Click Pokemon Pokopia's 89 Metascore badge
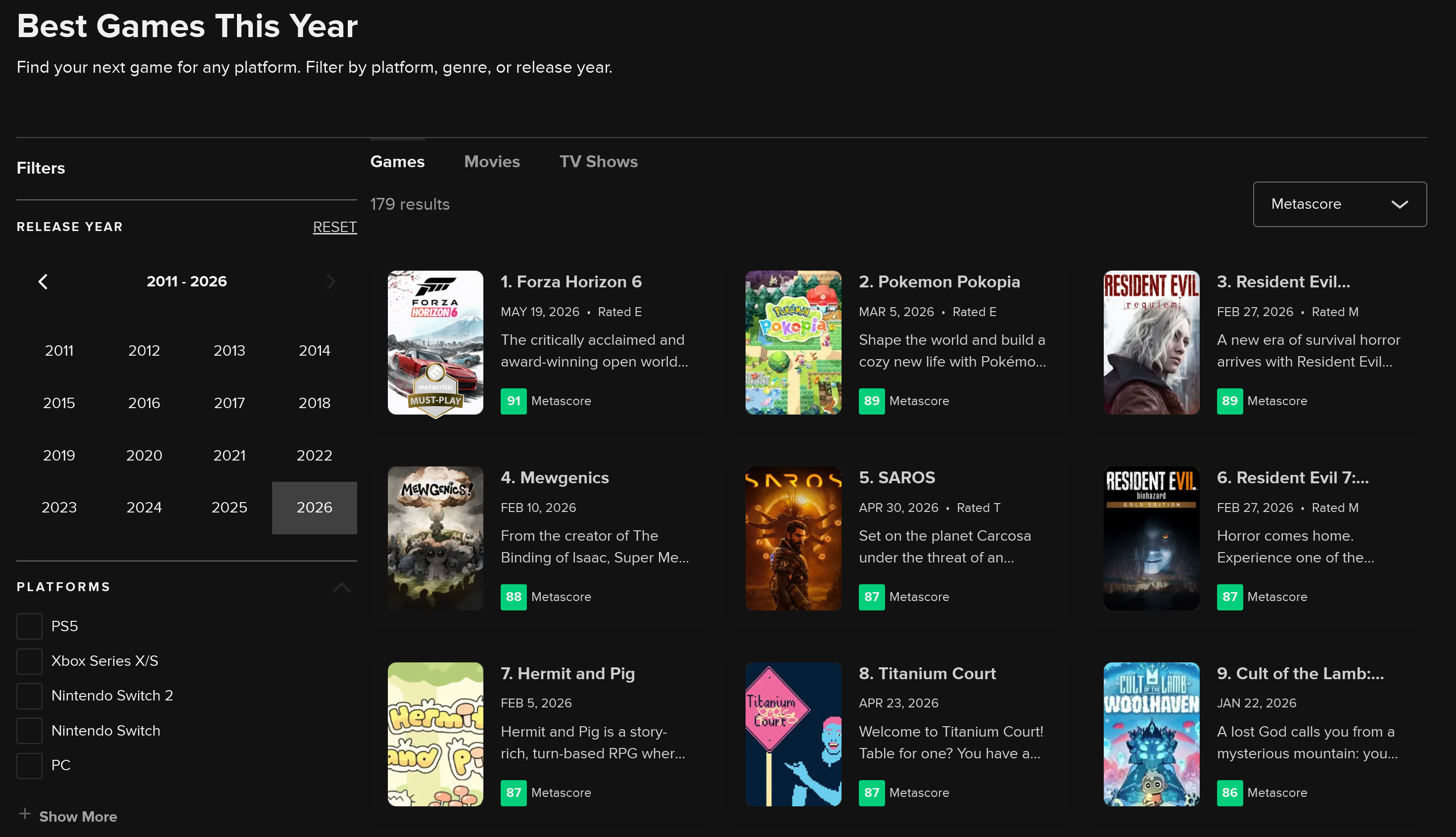Viewport: 1456px width, 837px height. pos(871,401)
